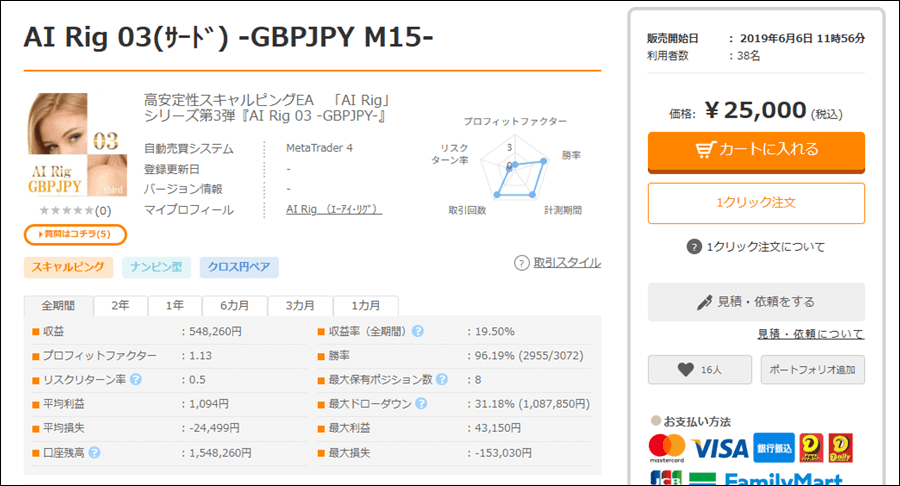Click the pencil icon on 見積・依頼をする
The width and height of the screenshot is (900, 486).
[705, 302]
